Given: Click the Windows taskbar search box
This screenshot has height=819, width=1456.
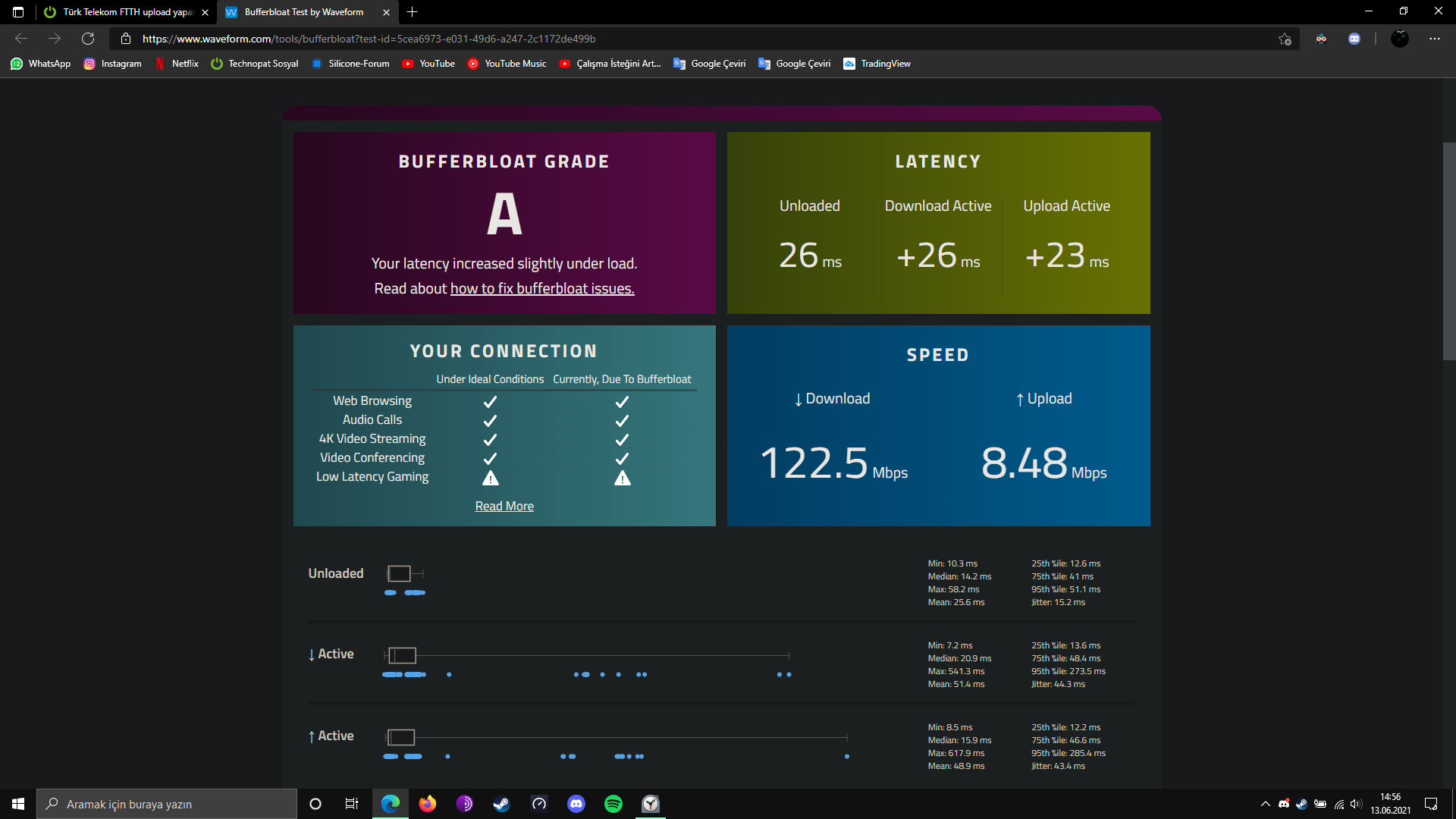Looking at the screenshot, I should pos(167,804).
